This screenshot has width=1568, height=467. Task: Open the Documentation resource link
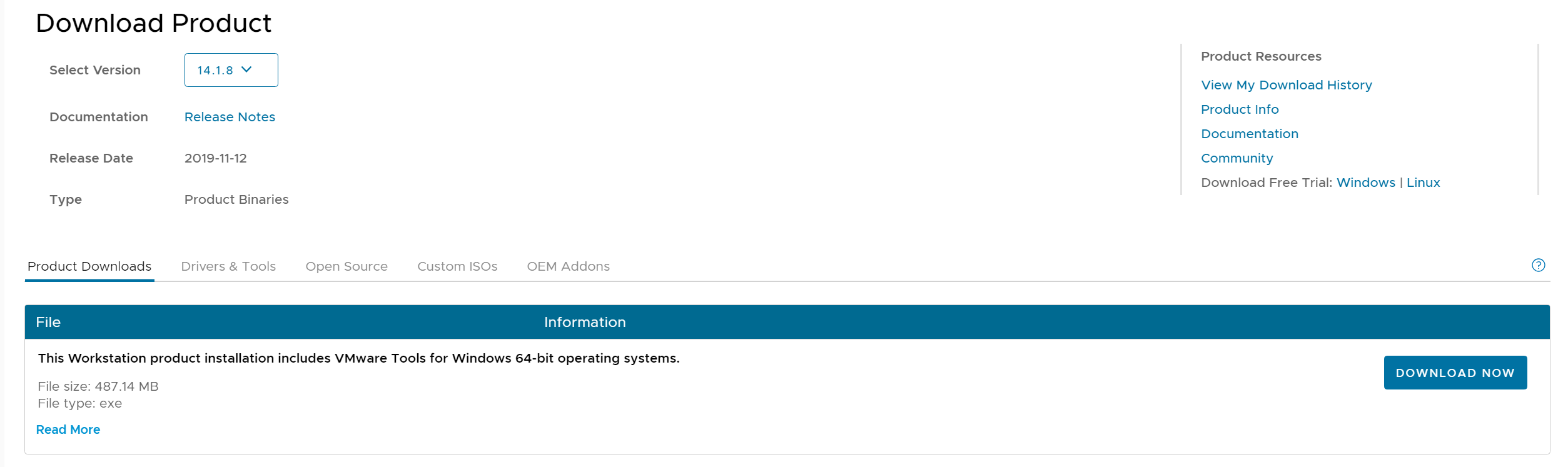[x=1250, y=134]
